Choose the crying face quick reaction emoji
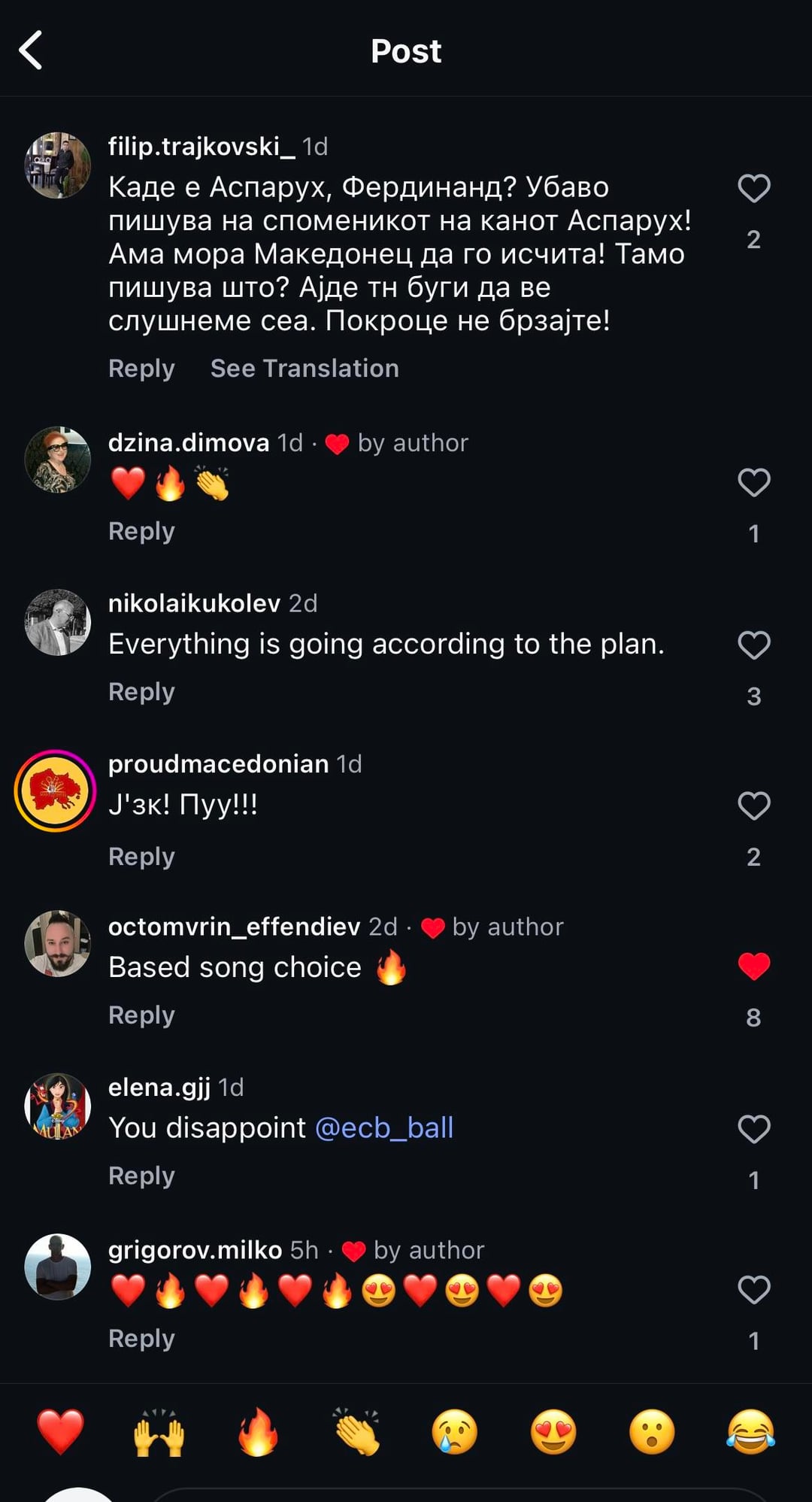The height and width of the screenshot is (1502, 812). tap(455, 1431)
